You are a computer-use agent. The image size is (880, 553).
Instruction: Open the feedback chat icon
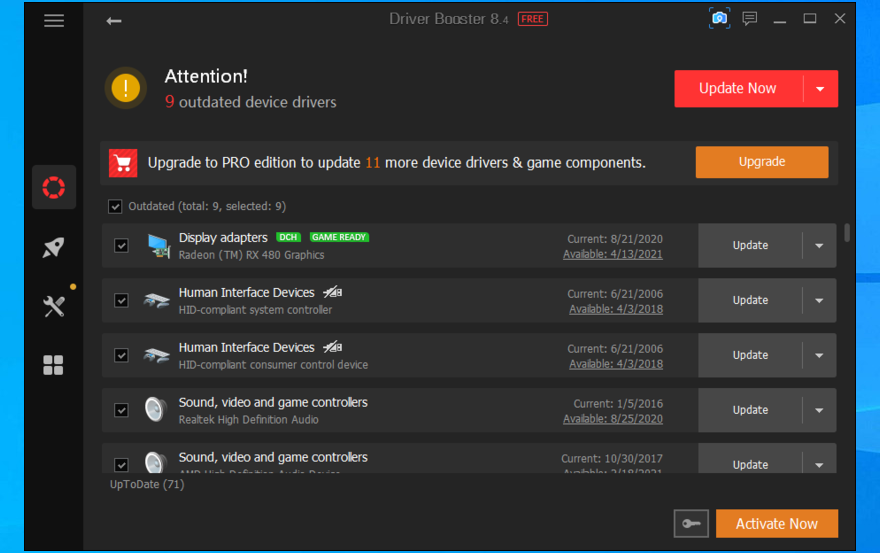[750, 19]
